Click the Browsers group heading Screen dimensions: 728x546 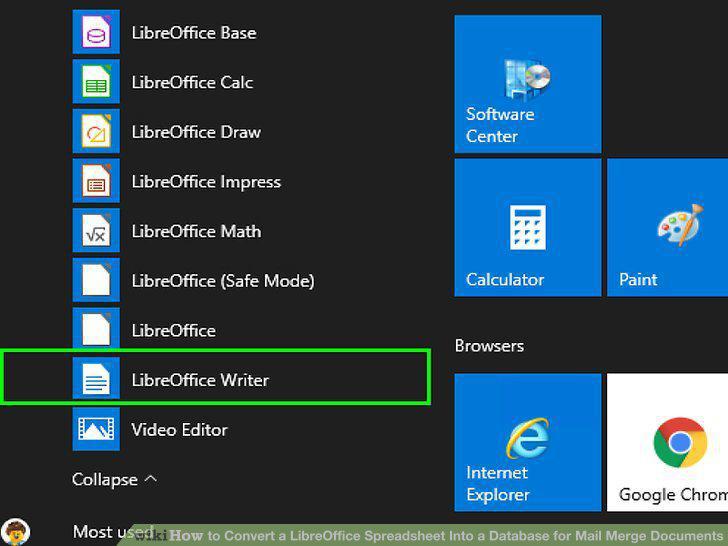pos(489,346)
